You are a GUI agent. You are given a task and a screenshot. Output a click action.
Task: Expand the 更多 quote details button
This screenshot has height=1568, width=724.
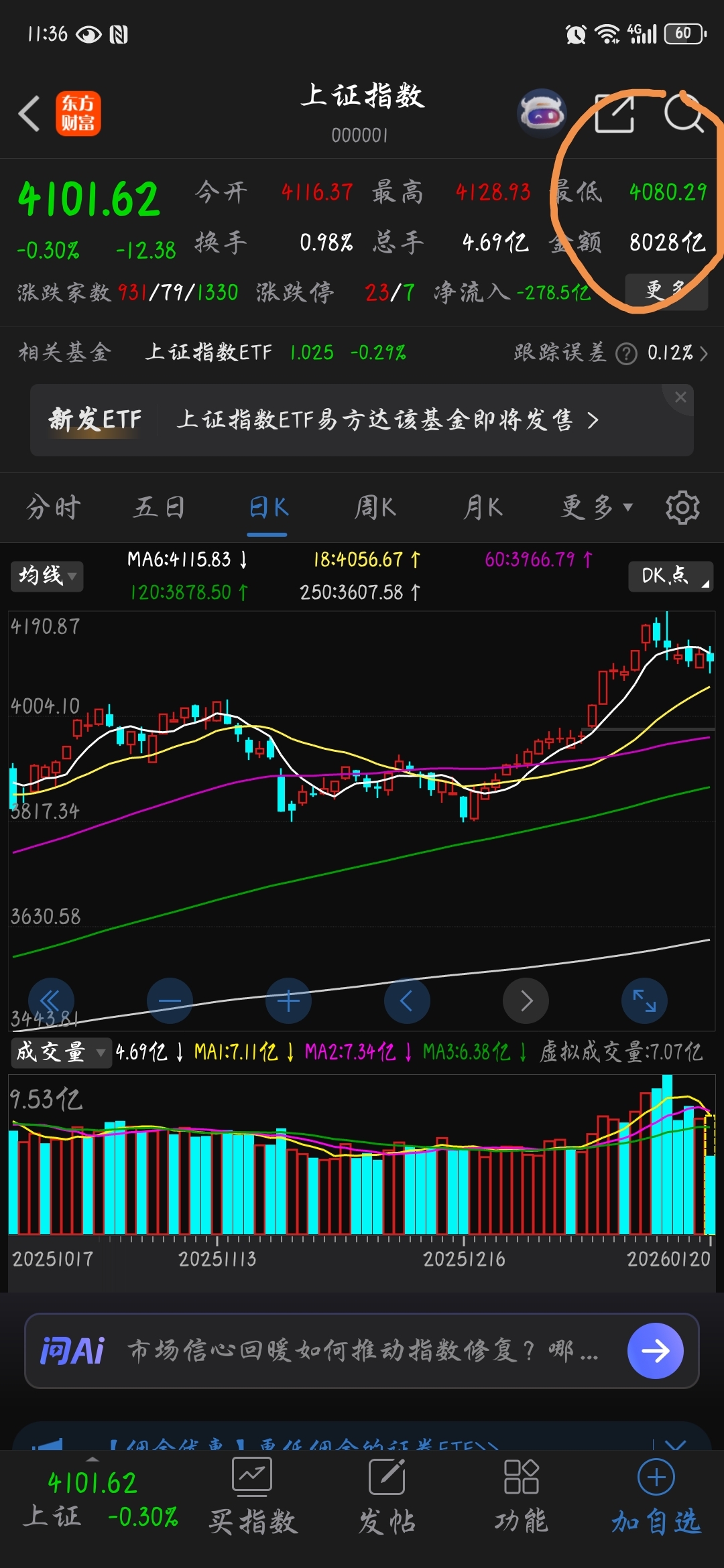[666, 291]
